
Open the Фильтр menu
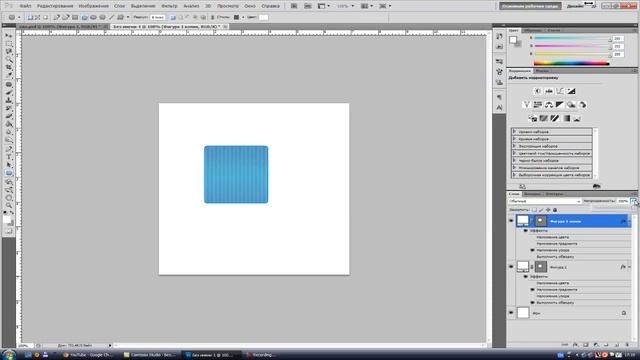pyautogui.click(x=169, y=6)
